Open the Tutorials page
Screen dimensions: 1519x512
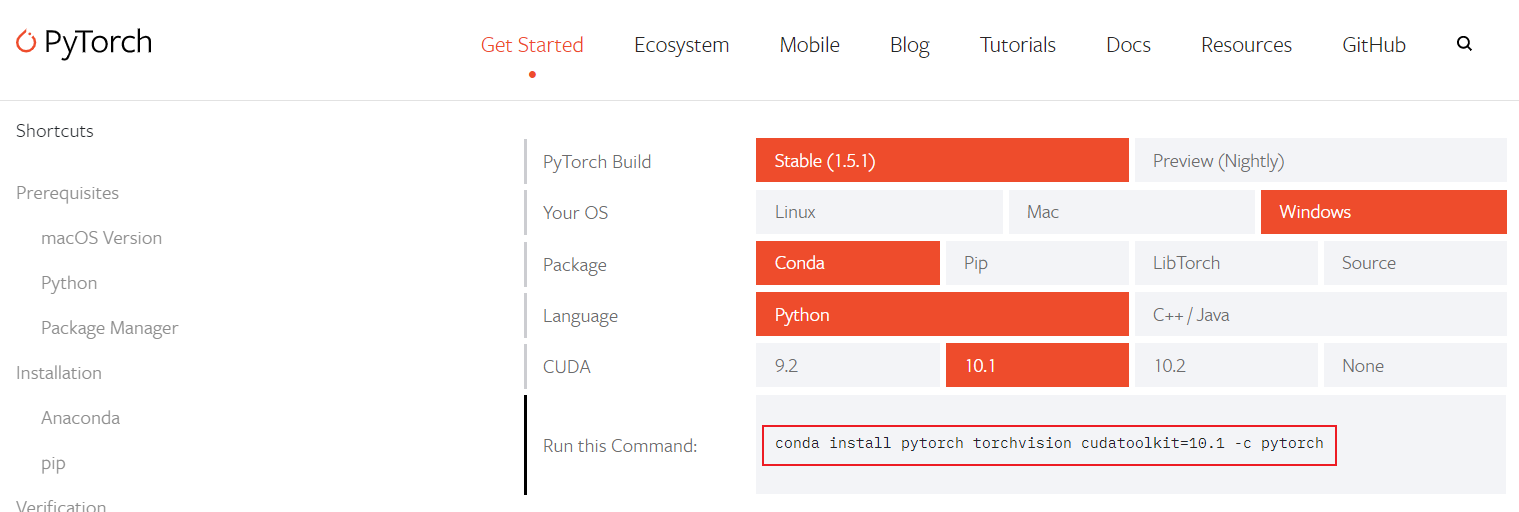point(1018,45)
